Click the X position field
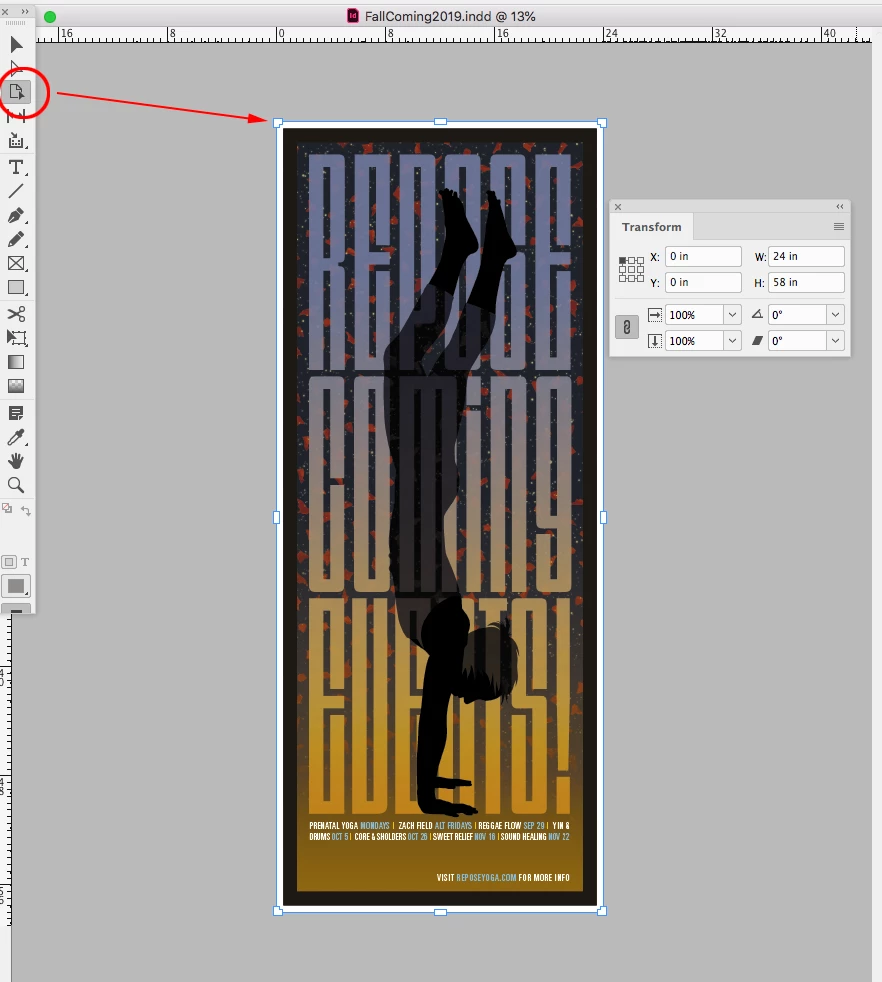This screenshot has height=982, width=882. [703, 256]
